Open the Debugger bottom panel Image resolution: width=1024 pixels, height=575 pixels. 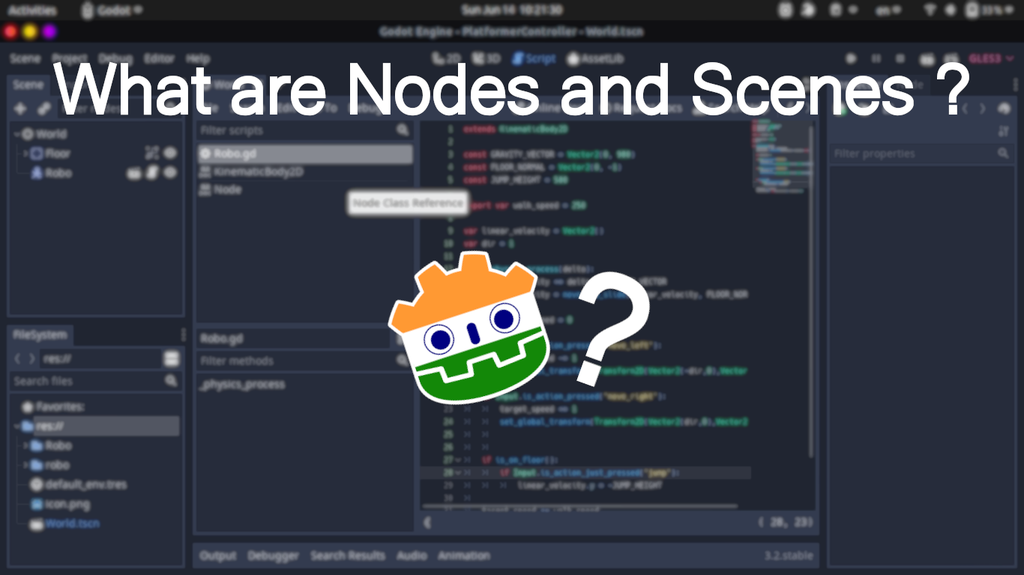[x=273, y=555]
